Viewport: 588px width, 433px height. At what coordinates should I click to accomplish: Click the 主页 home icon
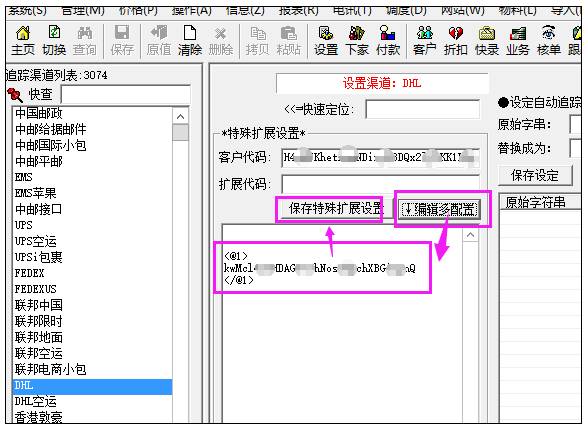[x=23, y=33]
